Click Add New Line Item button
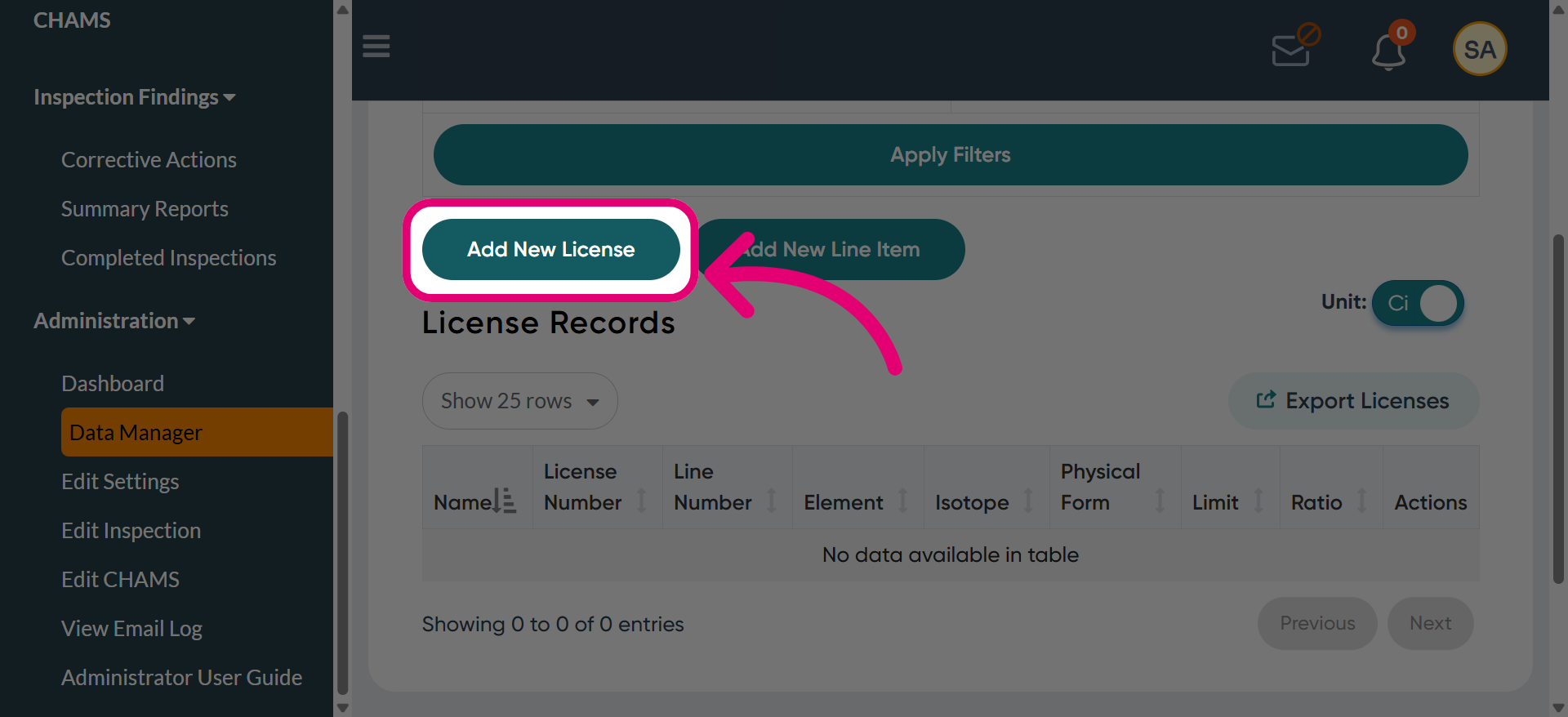Viewport: 1568px width, 717px height. [831, 249]
